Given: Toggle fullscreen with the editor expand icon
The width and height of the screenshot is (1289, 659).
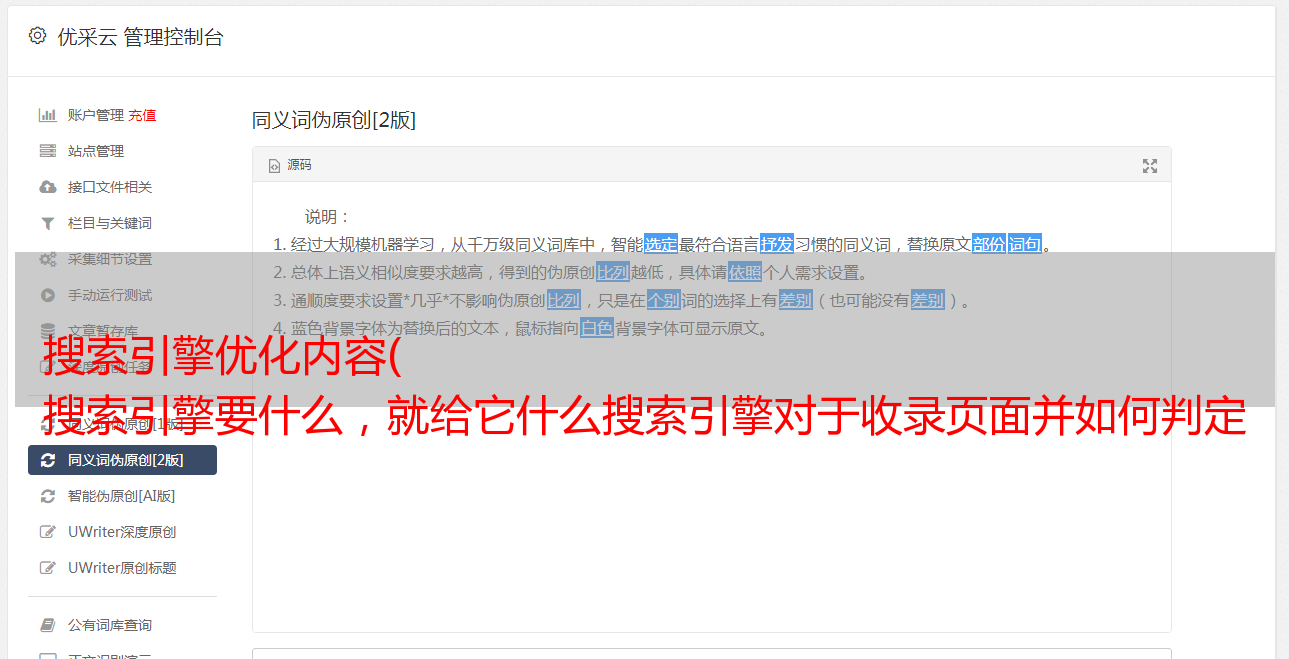Looking at the screenshot, I should point(1150,166).
